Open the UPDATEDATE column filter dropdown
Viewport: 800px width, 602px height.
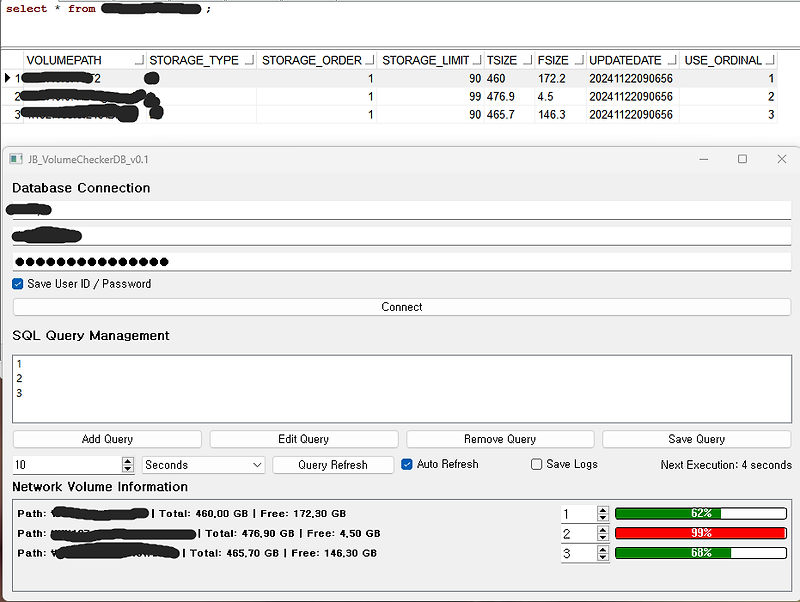point(672,61)
